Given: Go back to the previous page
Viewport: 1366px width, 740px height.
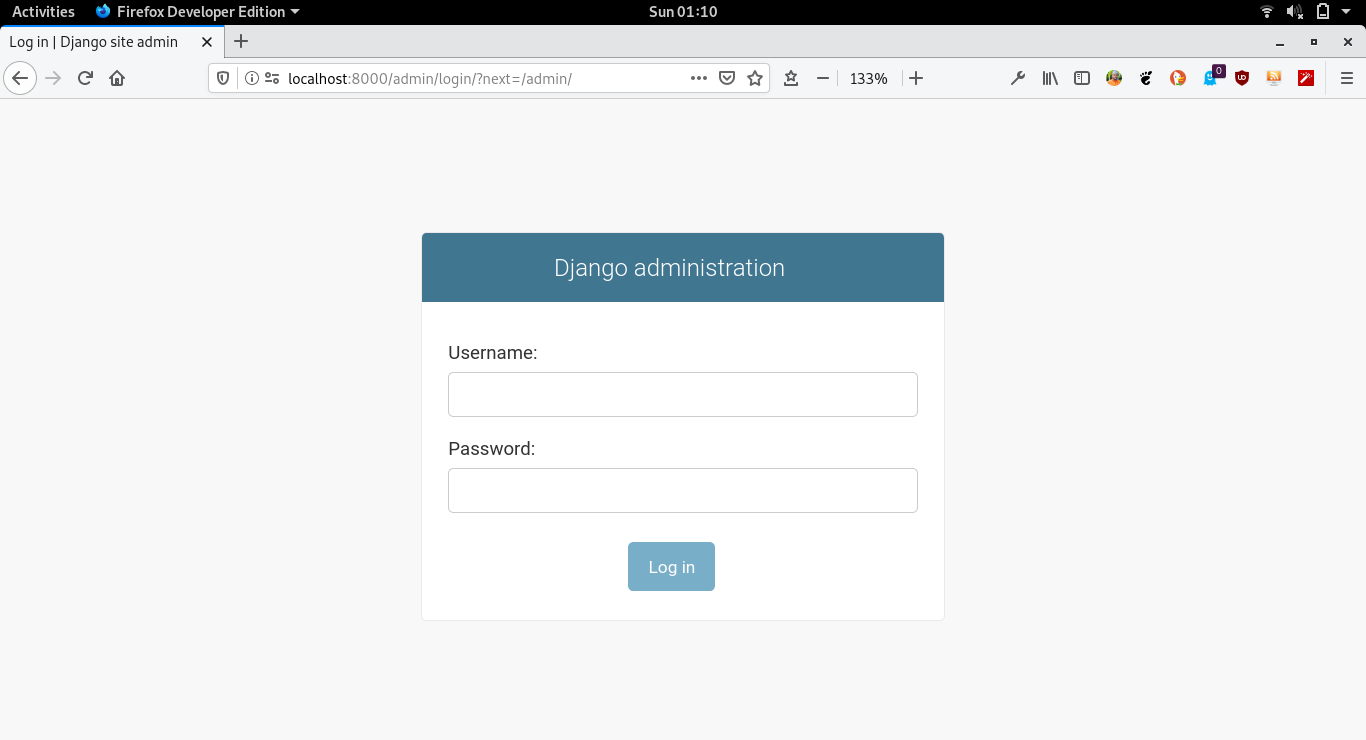Looking at the screenshot, I should pyautogui.click(x=20, y=78).
